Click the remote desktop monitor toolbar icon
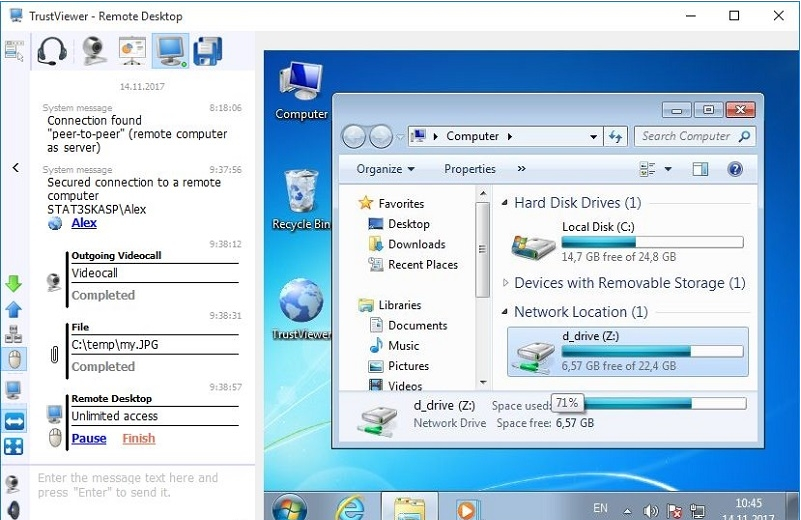This screenshot has height=520, width=801. pyautogui.click(x=171, y=50)
